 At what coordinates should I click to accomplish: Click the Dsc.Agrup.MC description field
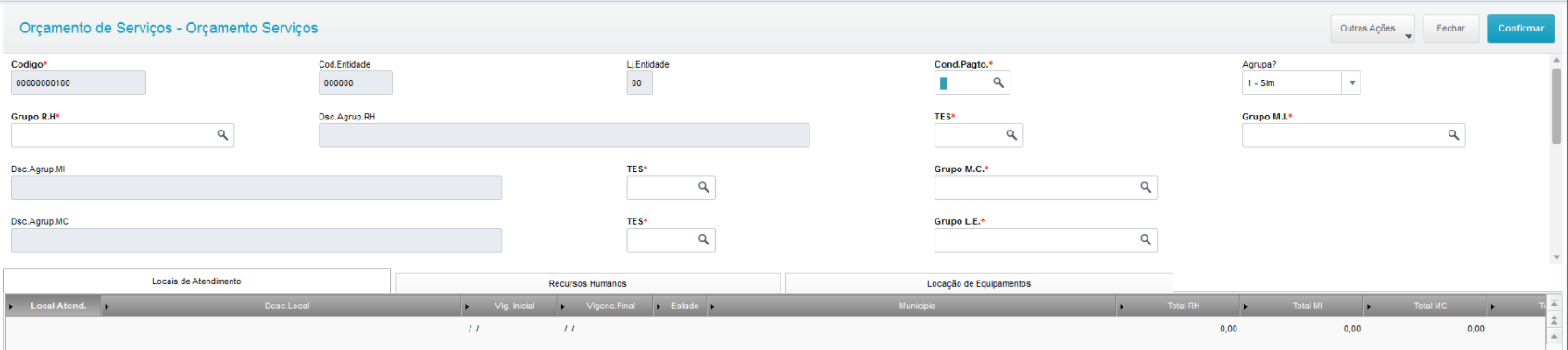point(257,240)
